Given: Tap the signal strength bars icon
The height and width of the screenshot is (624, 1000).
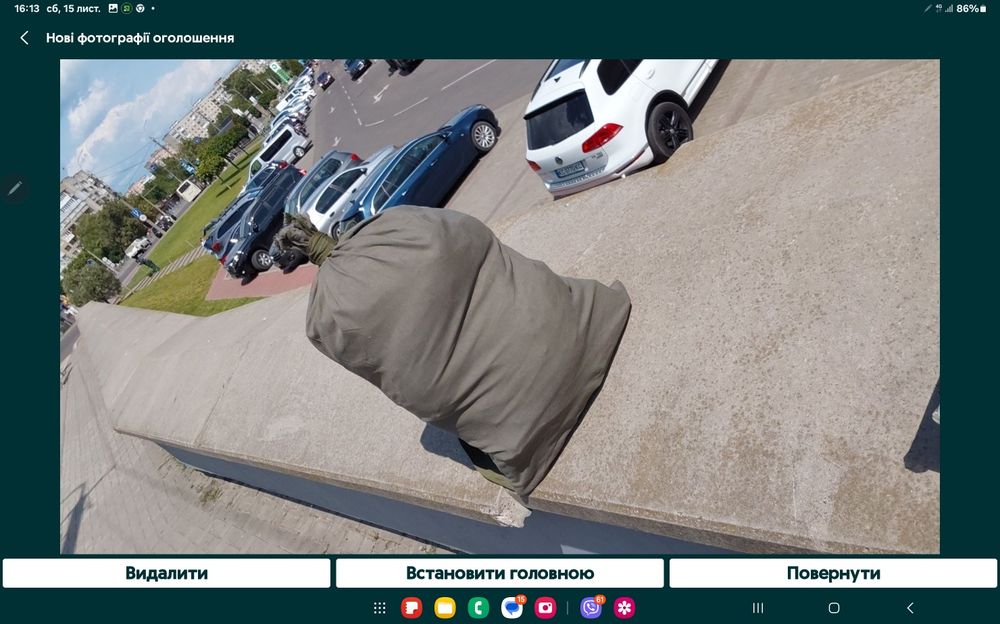Looking at the screenshot, I should [949, 8].
